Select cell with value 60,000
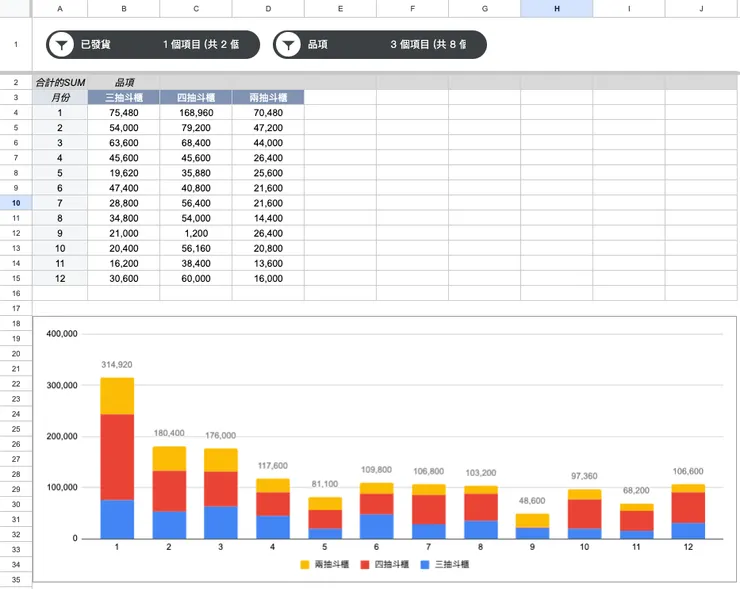740x589 pixels. click(x=196, y=279)
